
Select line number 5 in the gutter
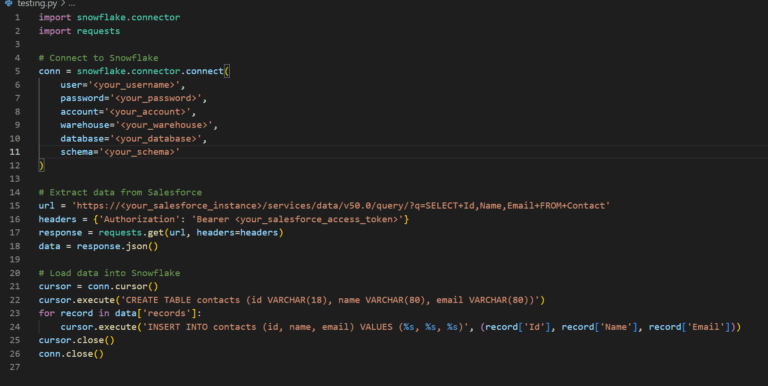pos(18,72)
